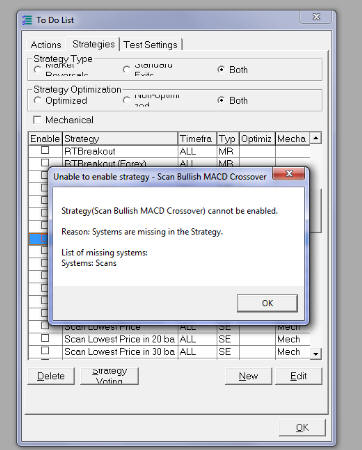Open the Actions tab
This screenshot has height=450, width=362.
(x=46, y=45)
